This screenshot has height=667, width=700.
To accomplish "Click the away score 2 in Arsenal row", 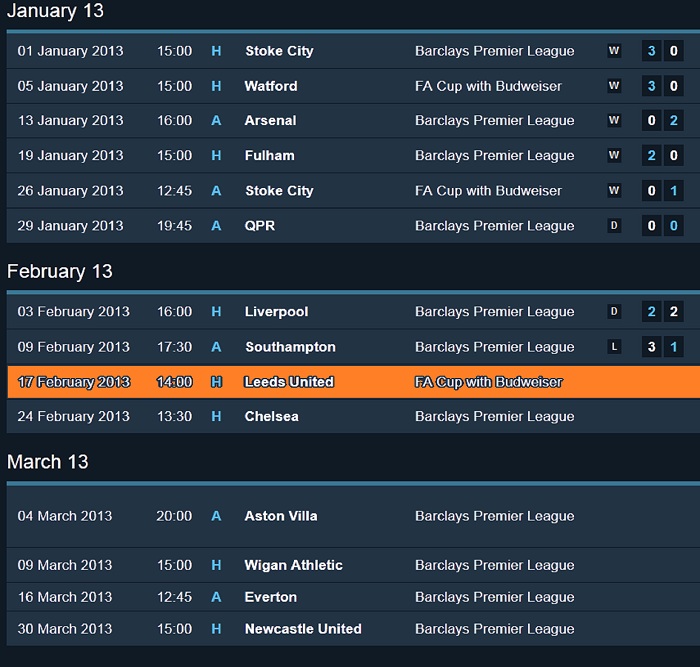I will point(674,121).
